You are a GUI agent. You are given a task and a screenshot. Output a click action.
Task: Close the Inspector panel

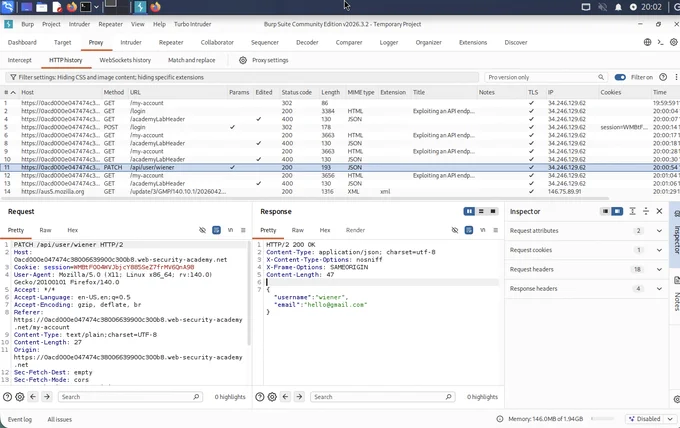point(659,211)
